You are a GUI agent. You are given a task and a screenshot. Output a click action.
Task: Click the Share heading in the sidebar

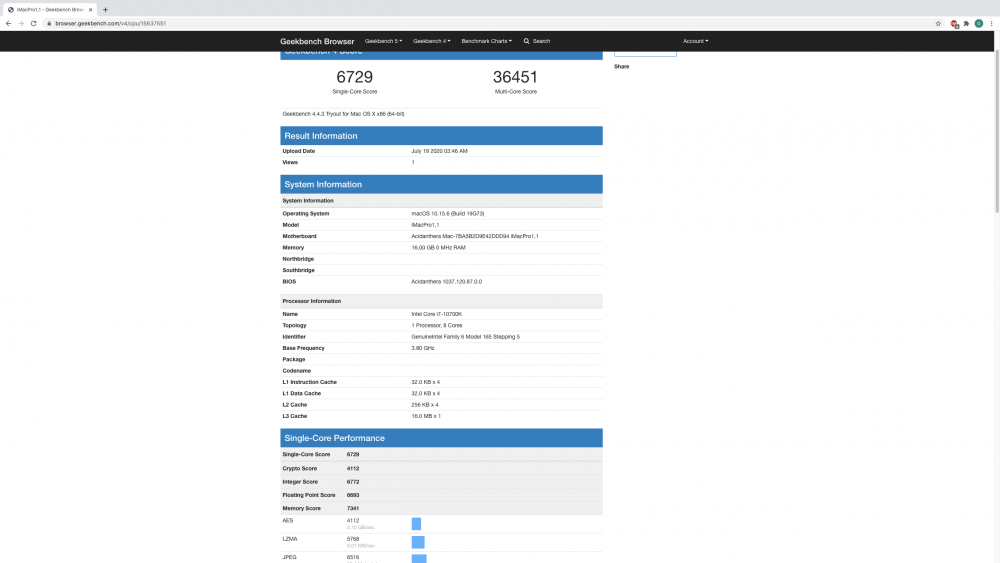pyautogui.click(x=622, y=66)
